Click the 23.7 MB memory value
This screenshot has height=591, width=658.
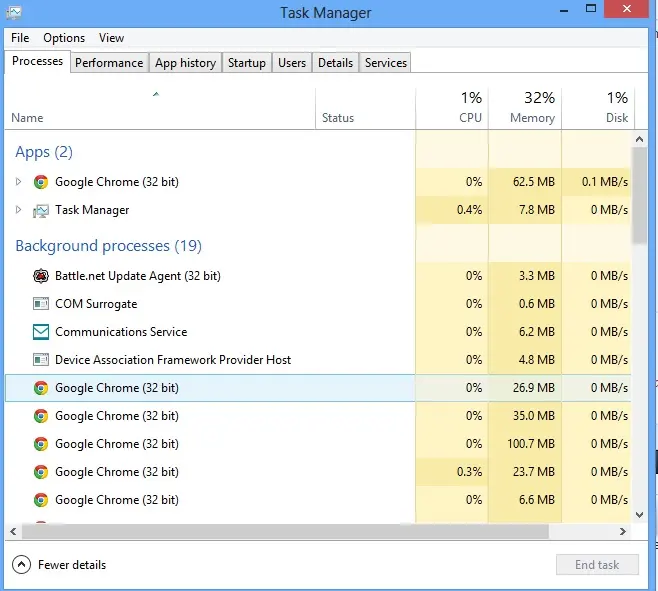click(x=534, y=472)
